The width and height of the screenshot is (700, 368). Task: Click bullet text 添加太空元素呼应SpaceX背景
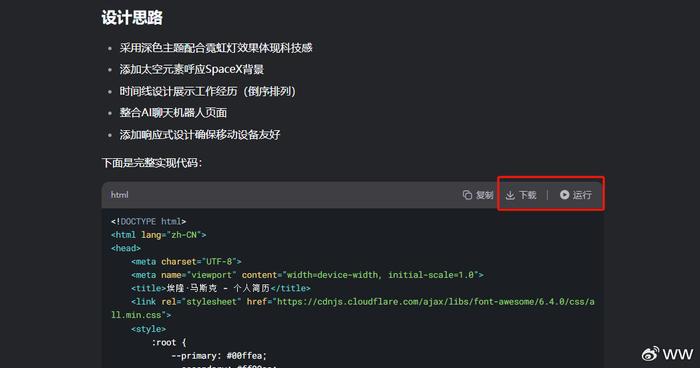192,69
